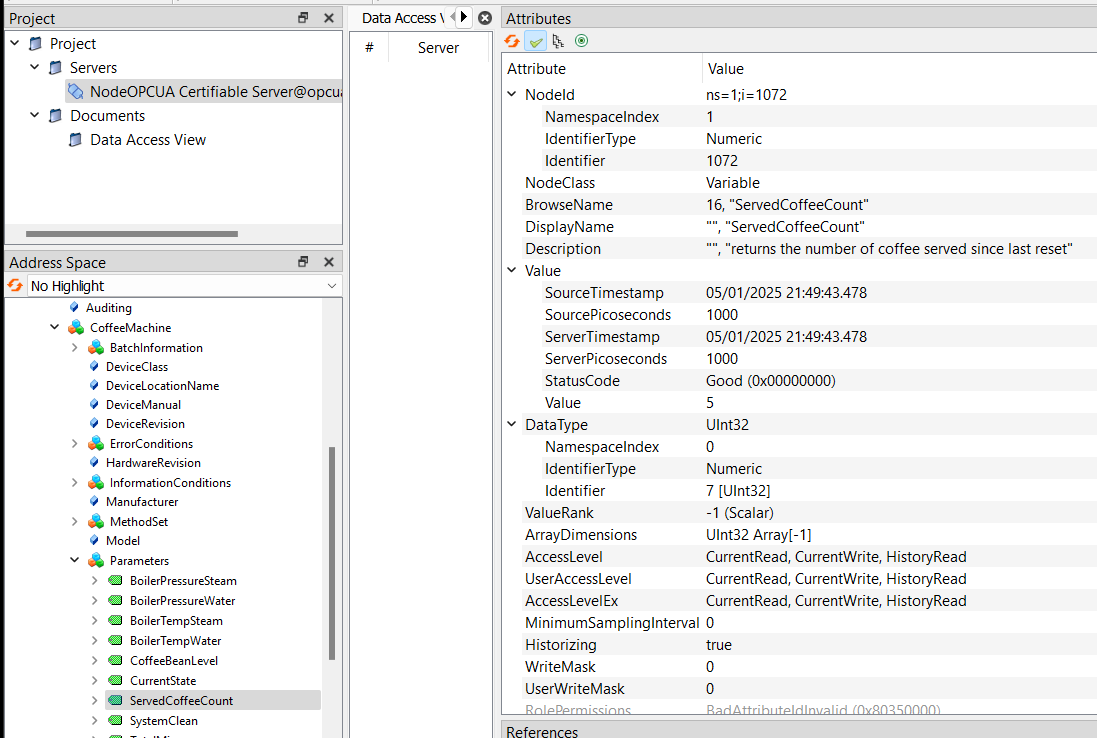The width and height of the screenshot is (1097, 738).
Task: Collapse the DataType attribute row
Action: point(512,425)
